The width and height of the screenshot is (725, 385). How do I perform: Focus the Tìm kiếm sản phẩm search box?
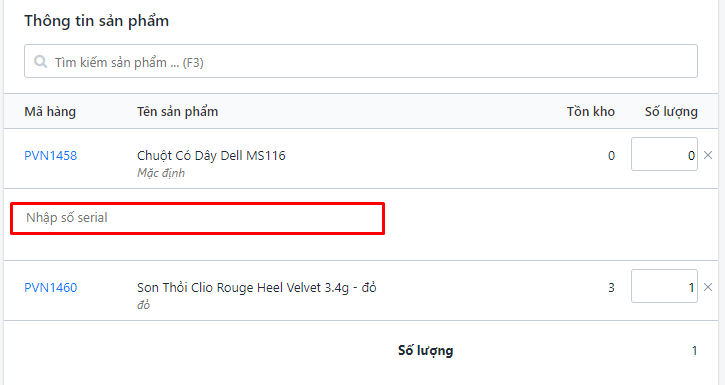tap(361, 61)
